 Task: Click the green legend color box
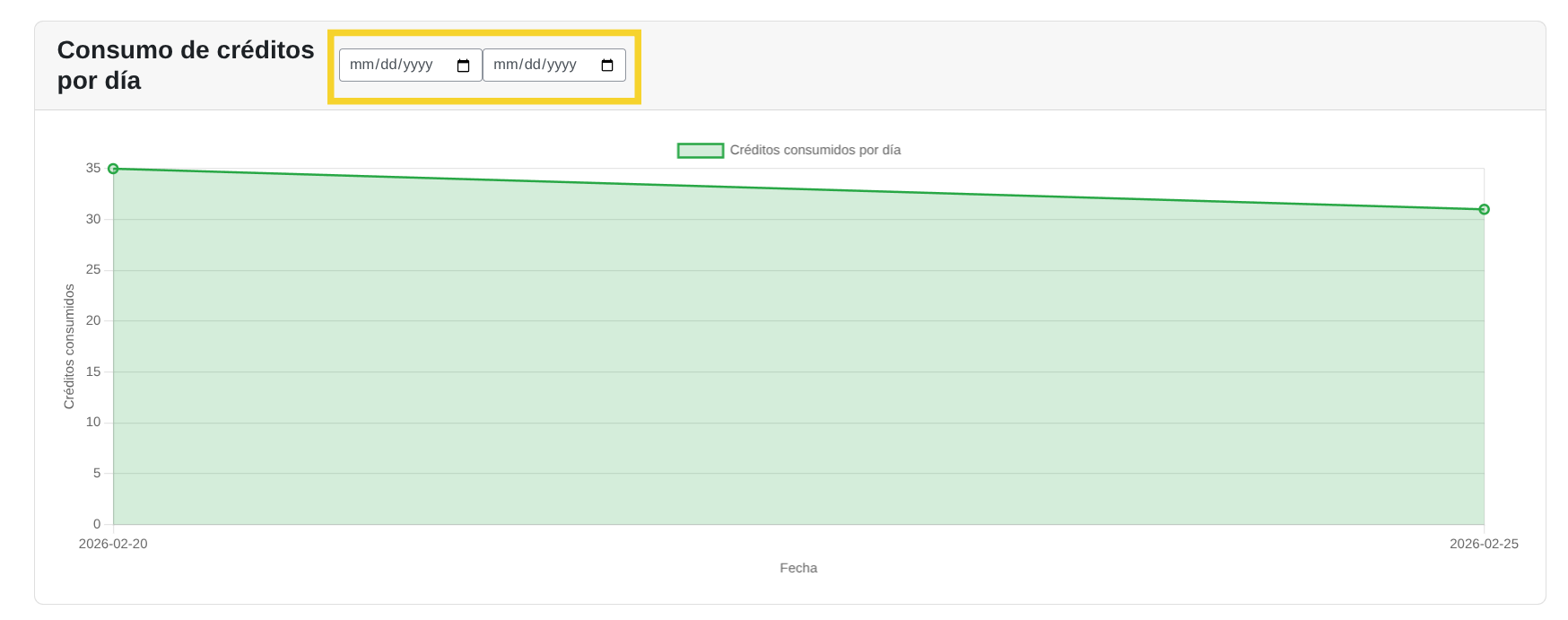point(700,151)
